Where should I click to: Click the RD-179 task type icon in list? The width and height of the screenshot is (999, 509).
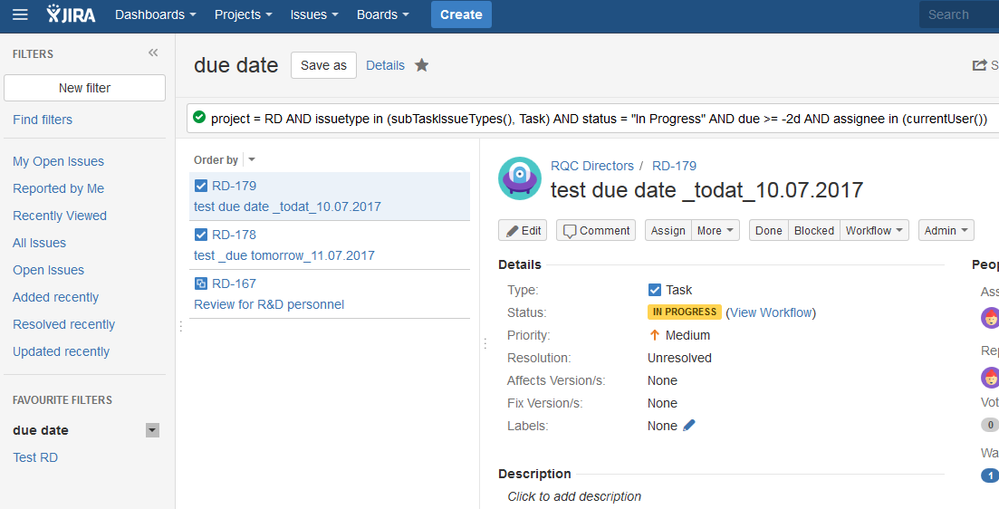tap(201, 185)
